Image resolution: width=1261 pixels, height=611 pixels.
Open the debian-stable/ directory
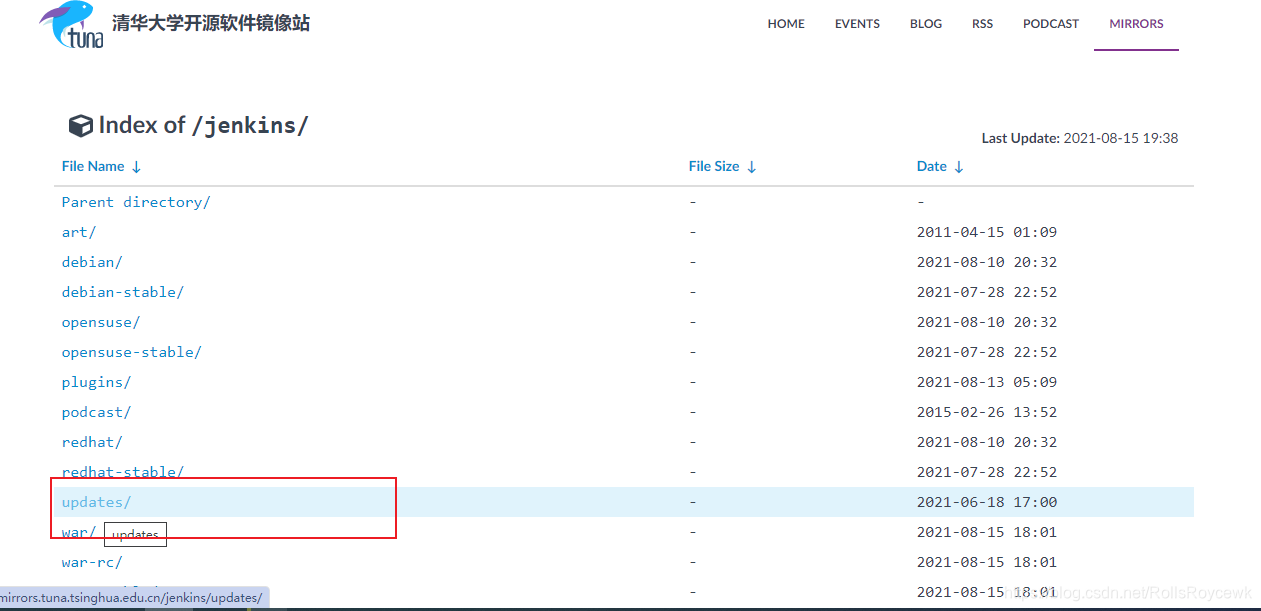pyautogui.click(x=123, y=292)
